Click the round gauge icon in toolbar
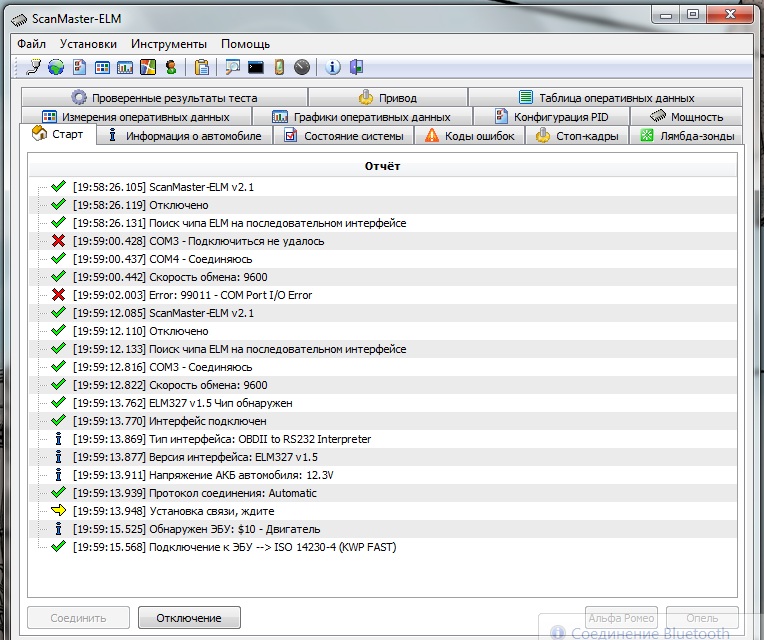The height and width of the screenshot is (640, 764). [x=302, y=67]
